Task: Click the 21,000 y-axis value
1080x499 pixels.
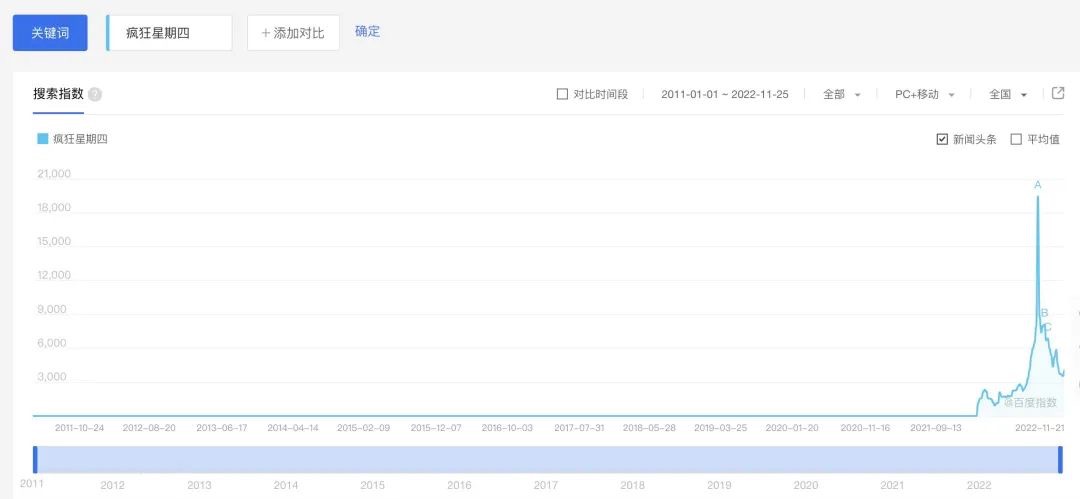Action: point(54,174)
